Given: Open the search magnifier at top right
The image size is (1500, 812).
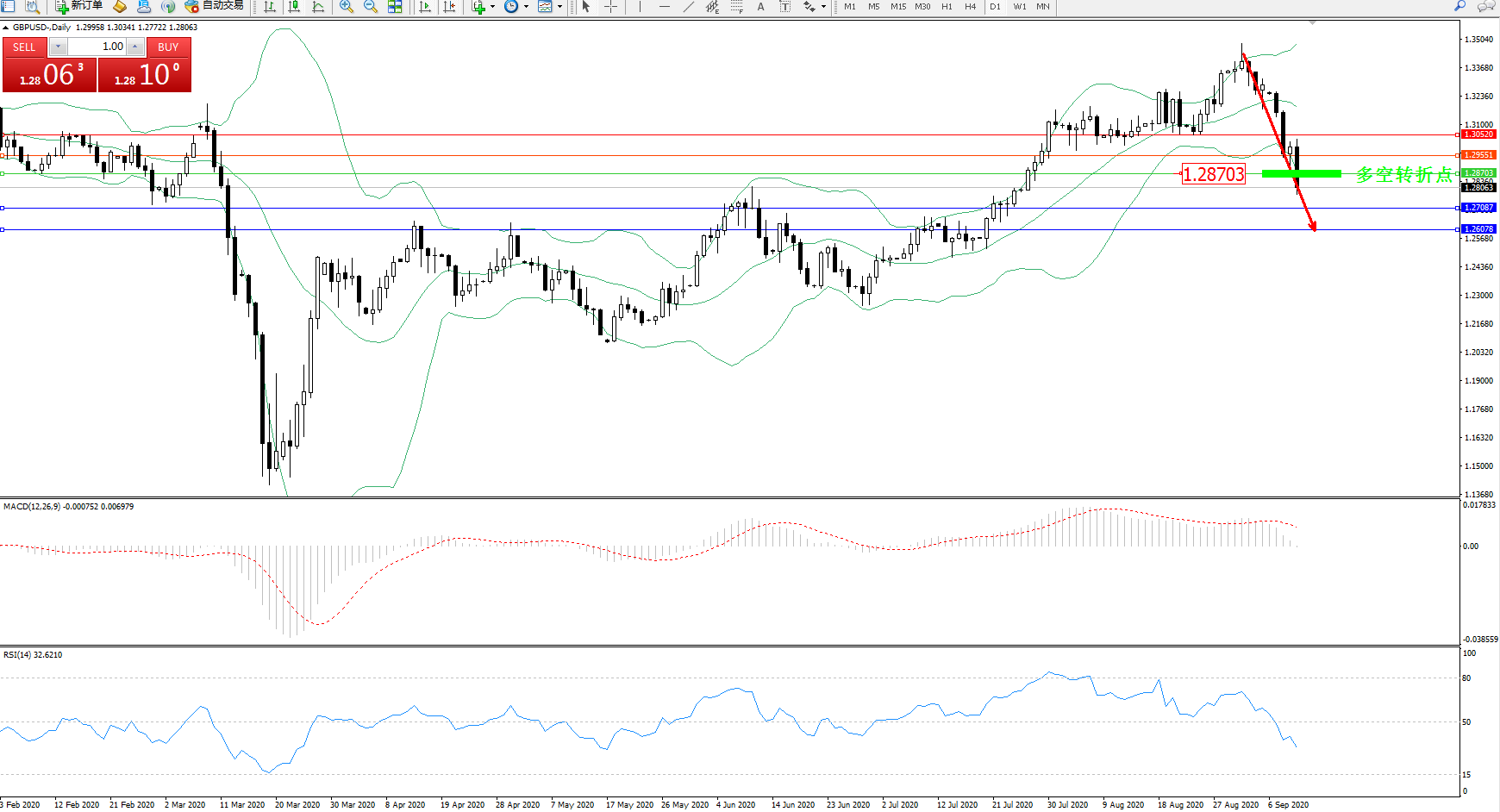Looking at the screenshot, I should click(x=1459, y=6).
